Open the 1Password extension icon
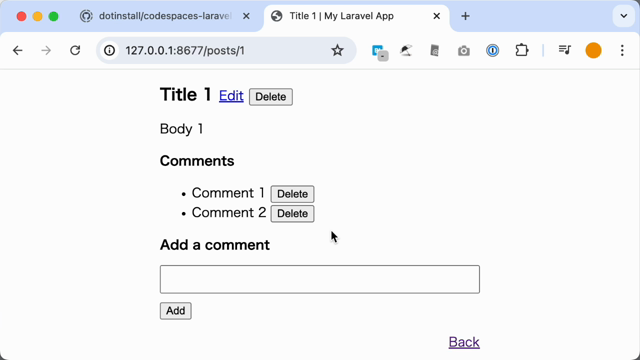 coord(493,51)
